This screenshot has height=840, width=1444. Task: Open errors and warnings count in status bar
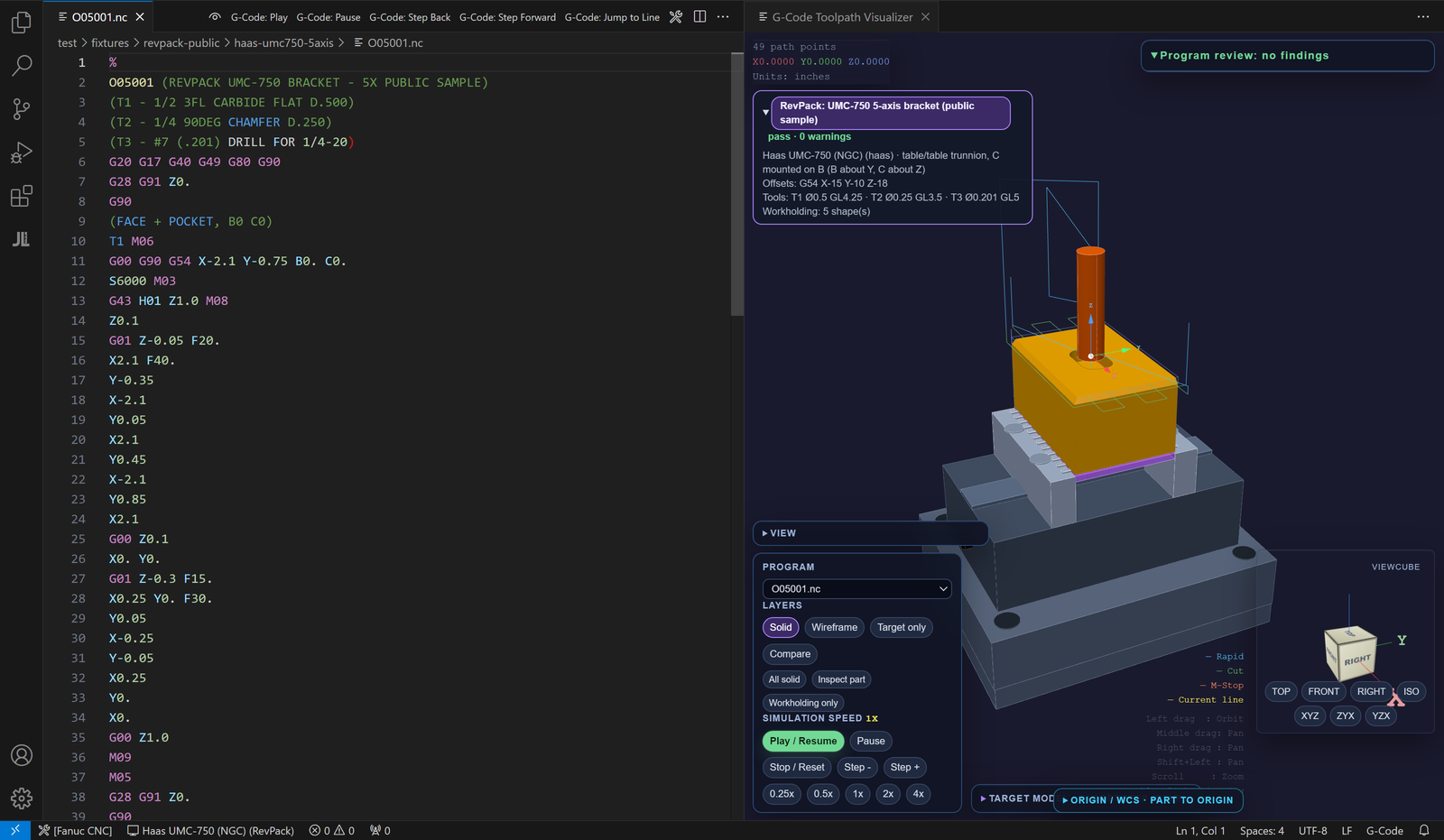pos(331,830)
